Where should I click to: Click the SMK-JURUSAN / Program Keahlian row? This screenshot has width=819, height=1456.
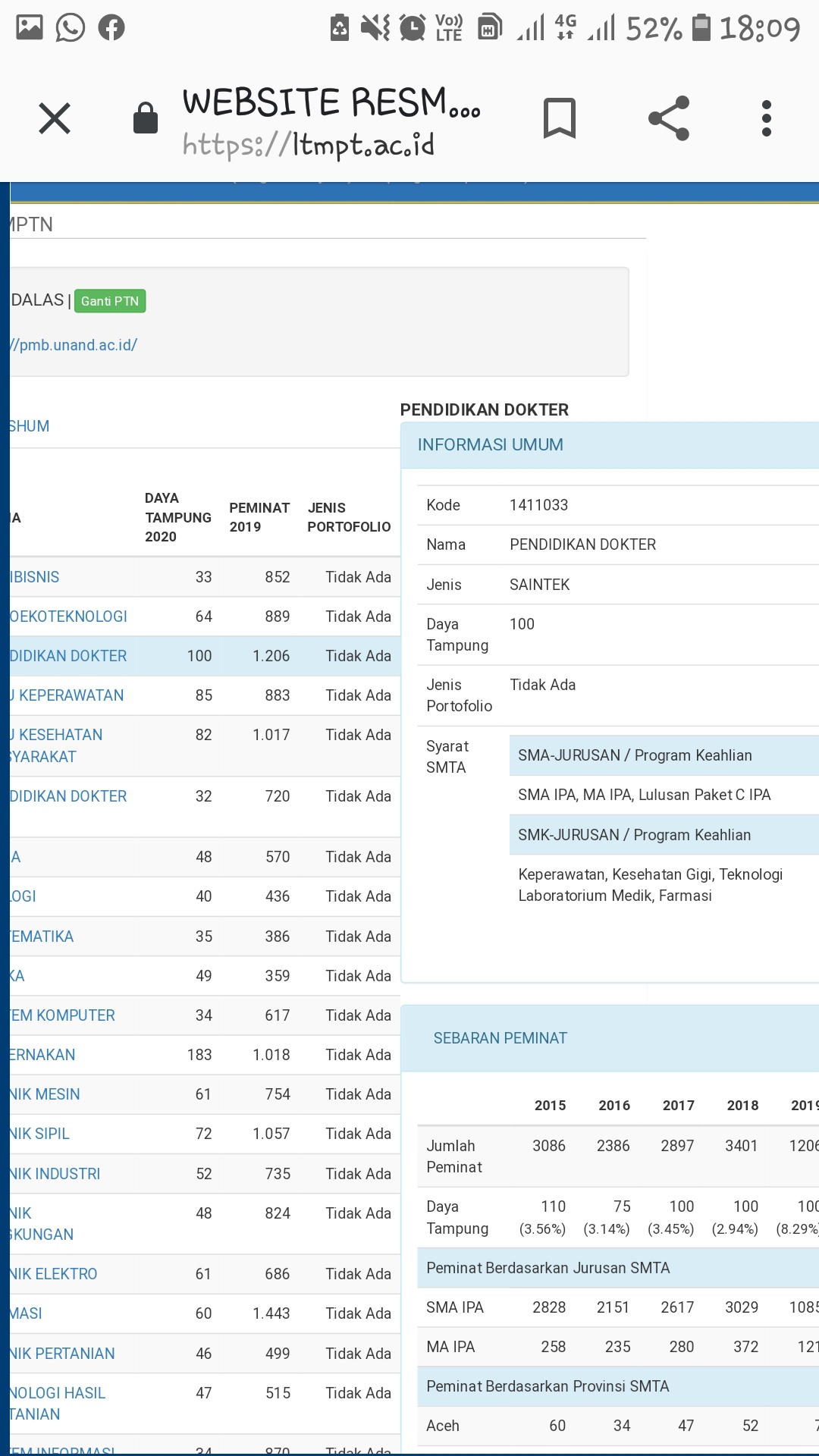(x=664, y=835)
